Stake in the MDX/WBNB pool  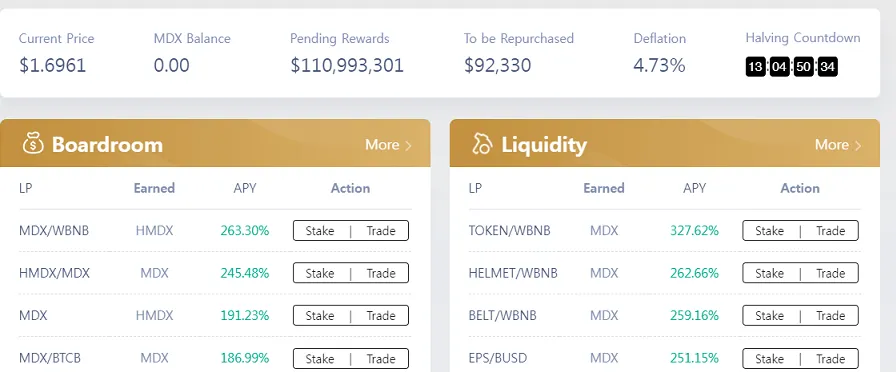coord(320,231)
